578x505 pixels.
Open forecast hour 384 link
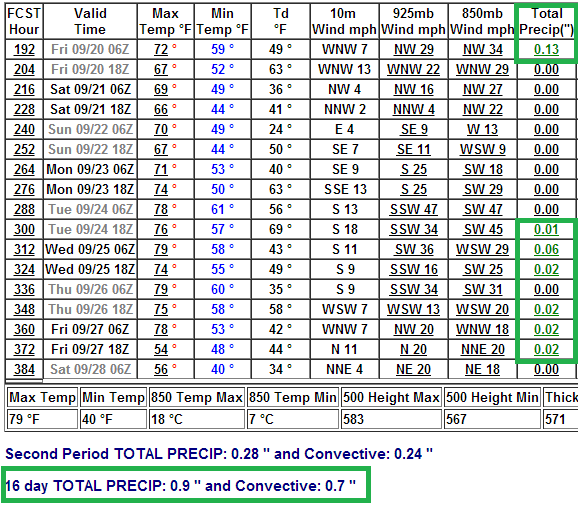pos(24,369)
